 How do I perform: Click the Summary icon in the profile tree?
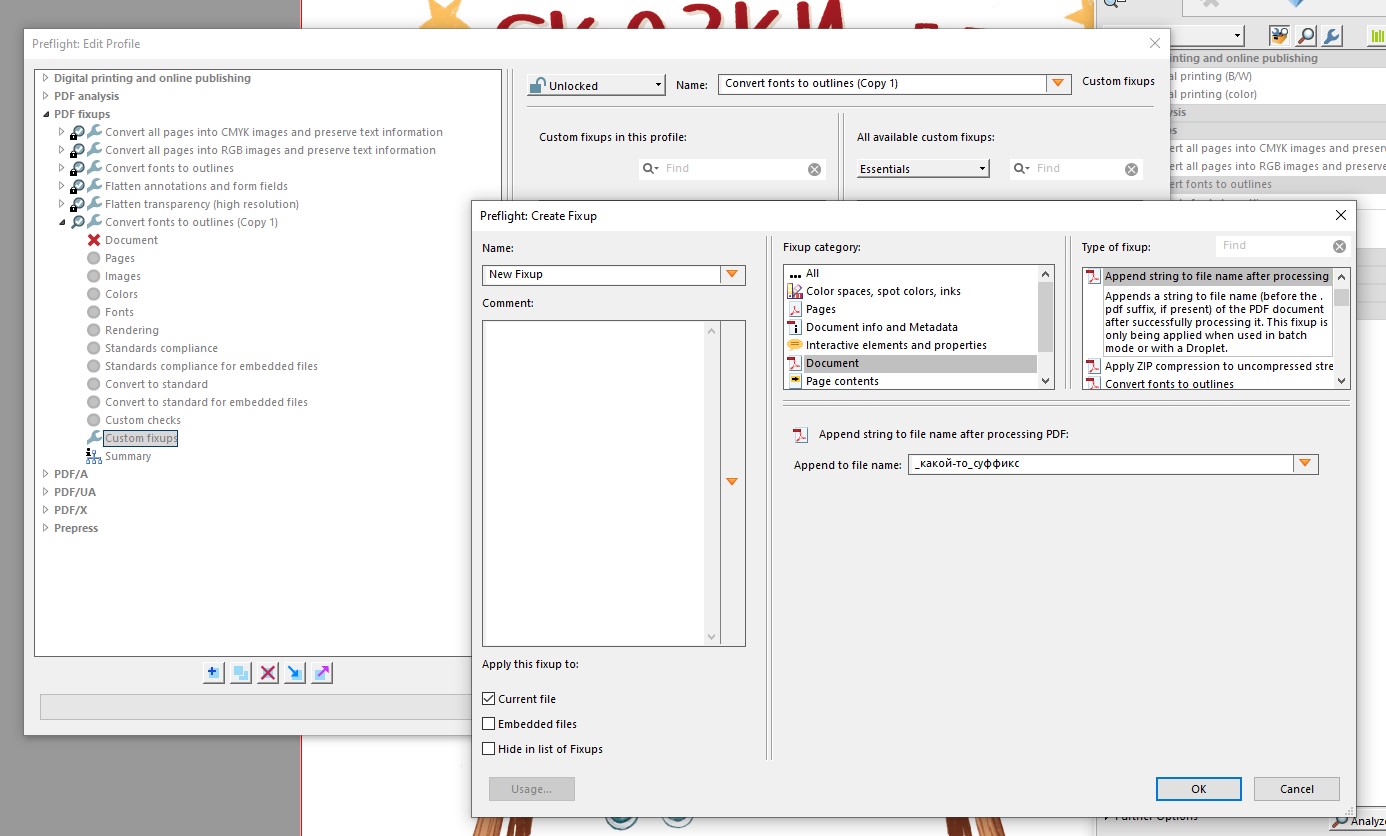(x=94, y=456)
